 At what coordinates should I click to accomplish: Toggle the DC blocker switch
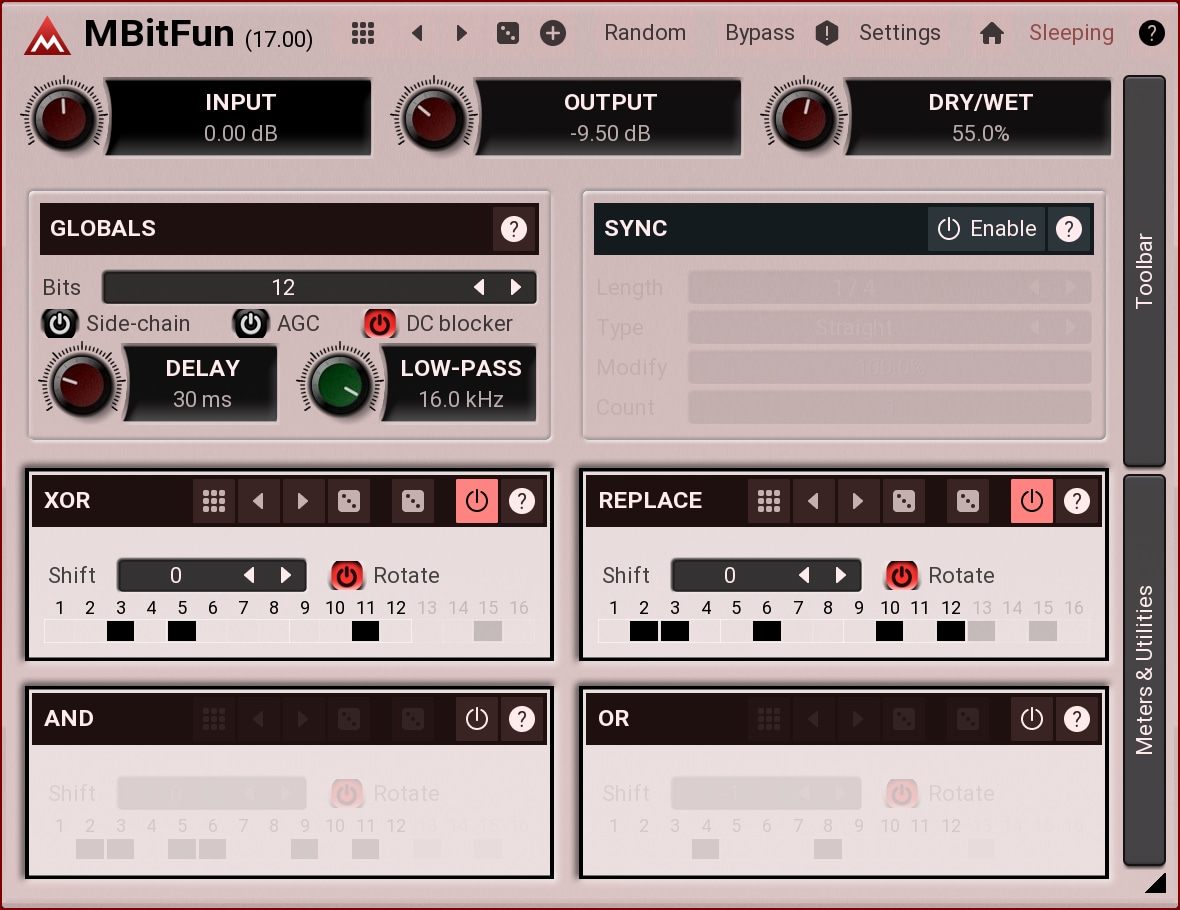[x=380, y=324]
